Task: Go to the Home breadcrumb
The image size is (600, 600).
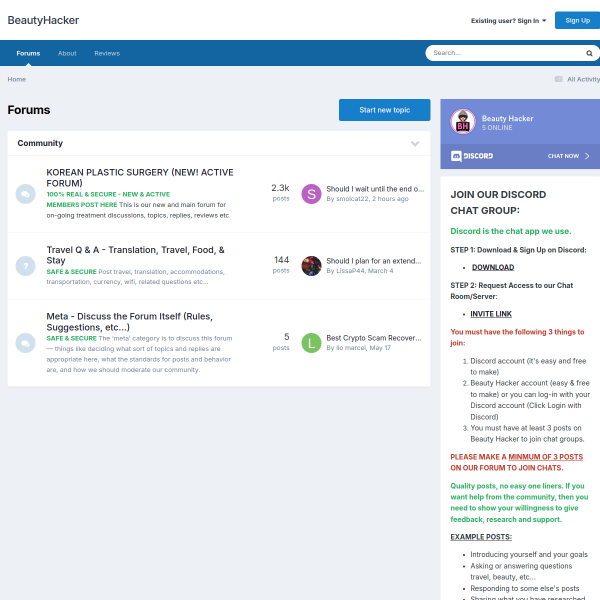Action: (17, 79)
